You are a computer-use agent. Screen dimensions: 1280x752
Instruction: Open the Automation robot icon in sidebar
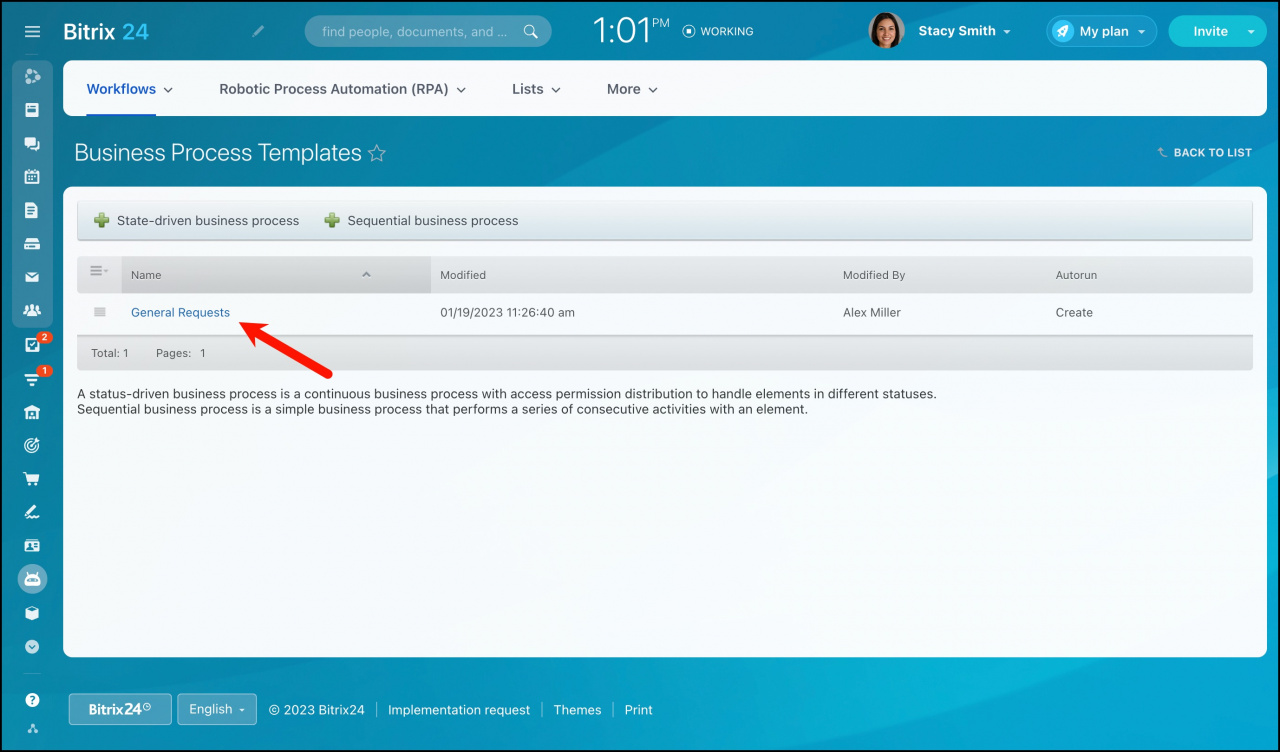coord(32,579)
